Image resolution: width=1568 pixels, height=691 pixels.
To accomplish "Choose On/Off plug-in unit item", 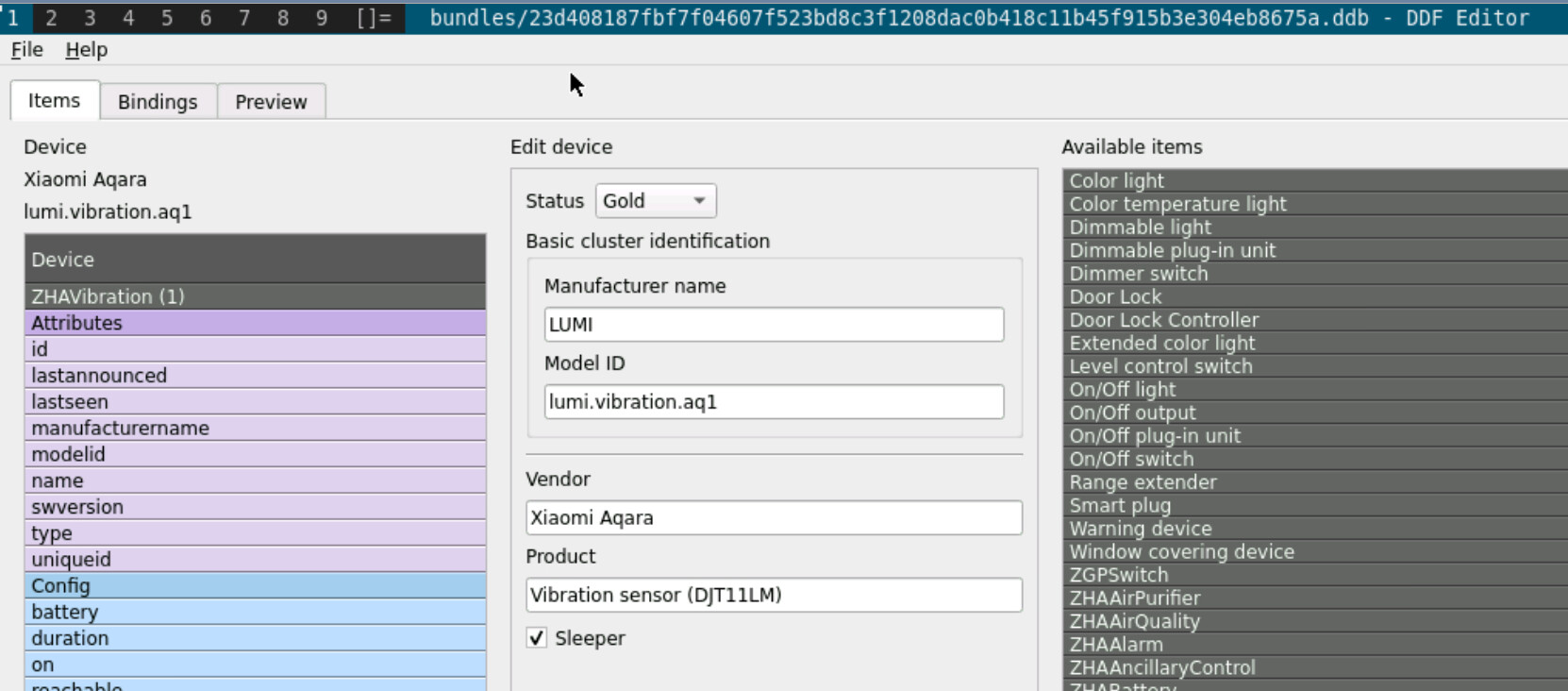I will [x=1315, y=436].
